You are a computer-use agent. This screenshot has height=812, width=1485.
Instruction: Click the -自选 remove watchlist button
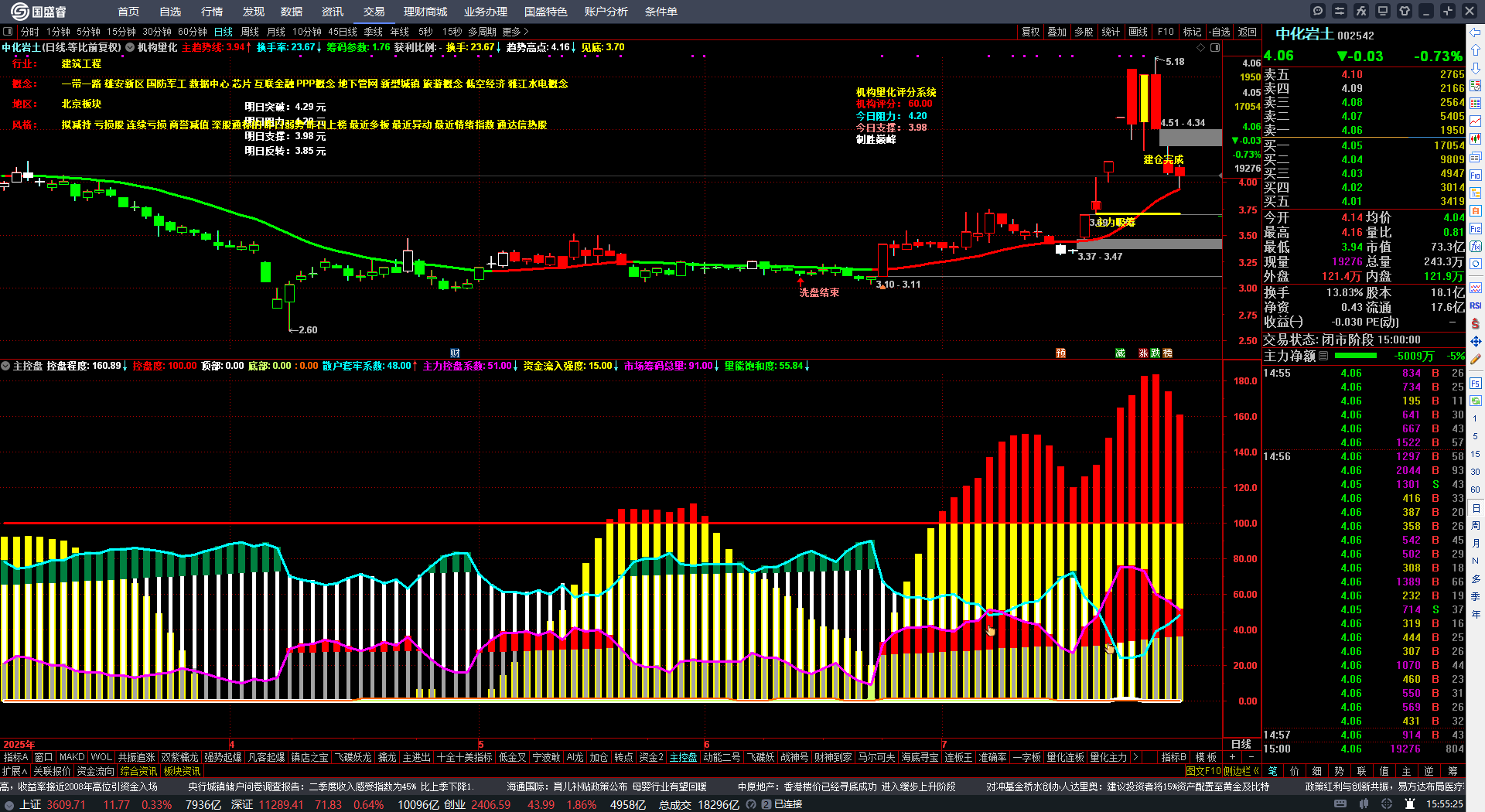pos(1220,32)
